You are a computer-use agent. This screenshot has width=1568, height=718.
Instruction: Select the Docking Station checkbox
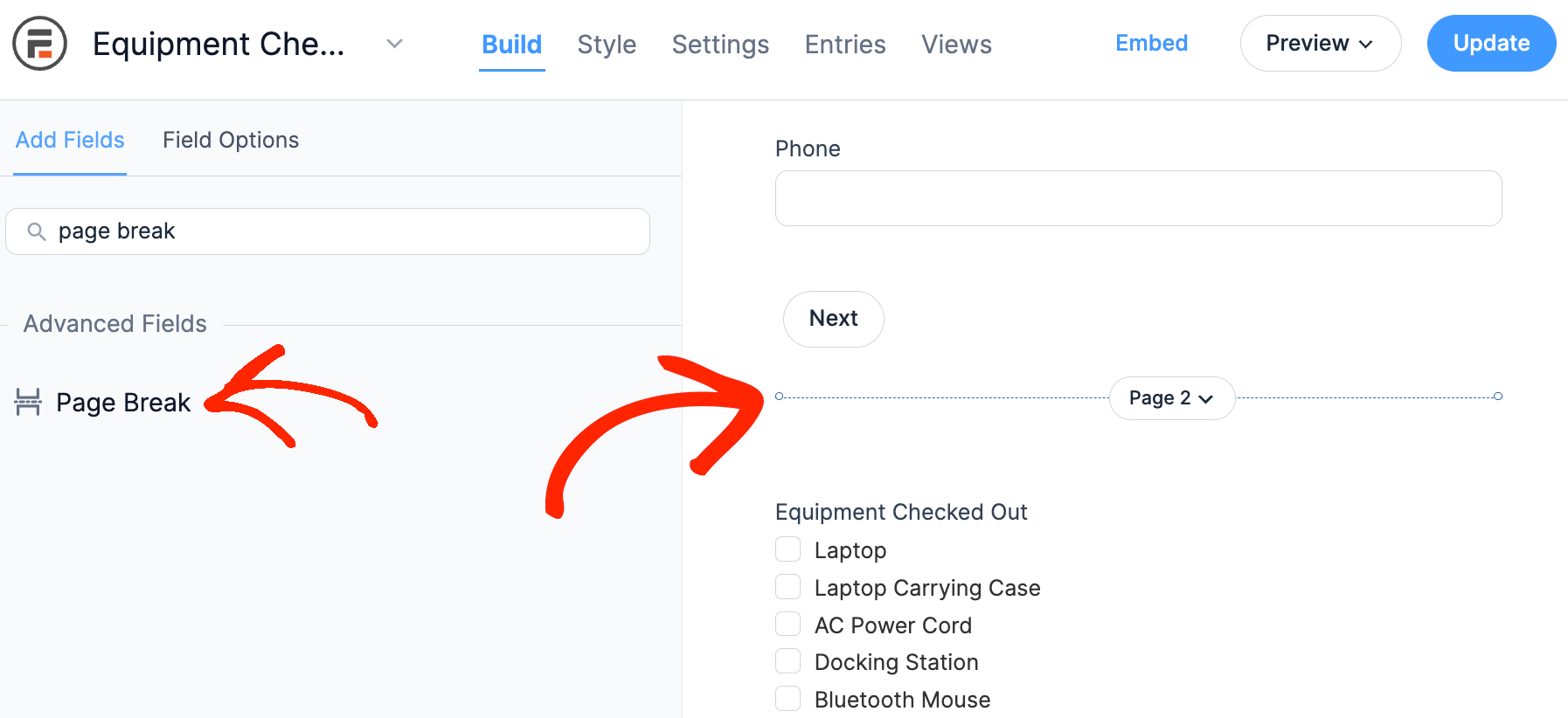(788, 661)
